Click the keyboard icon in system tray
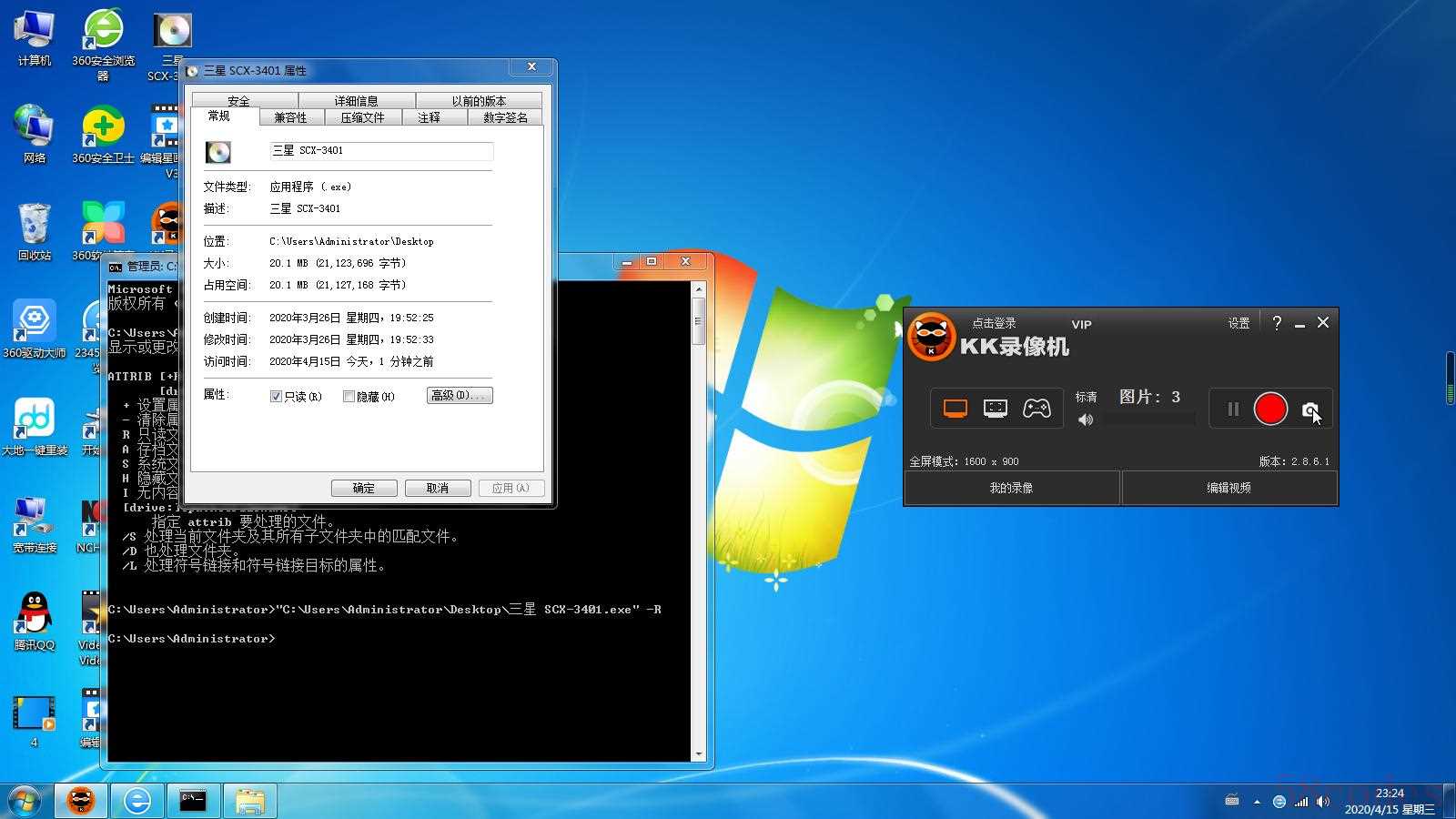The height and width of the screenshot is (819, 1456). tap(1232, 801)
